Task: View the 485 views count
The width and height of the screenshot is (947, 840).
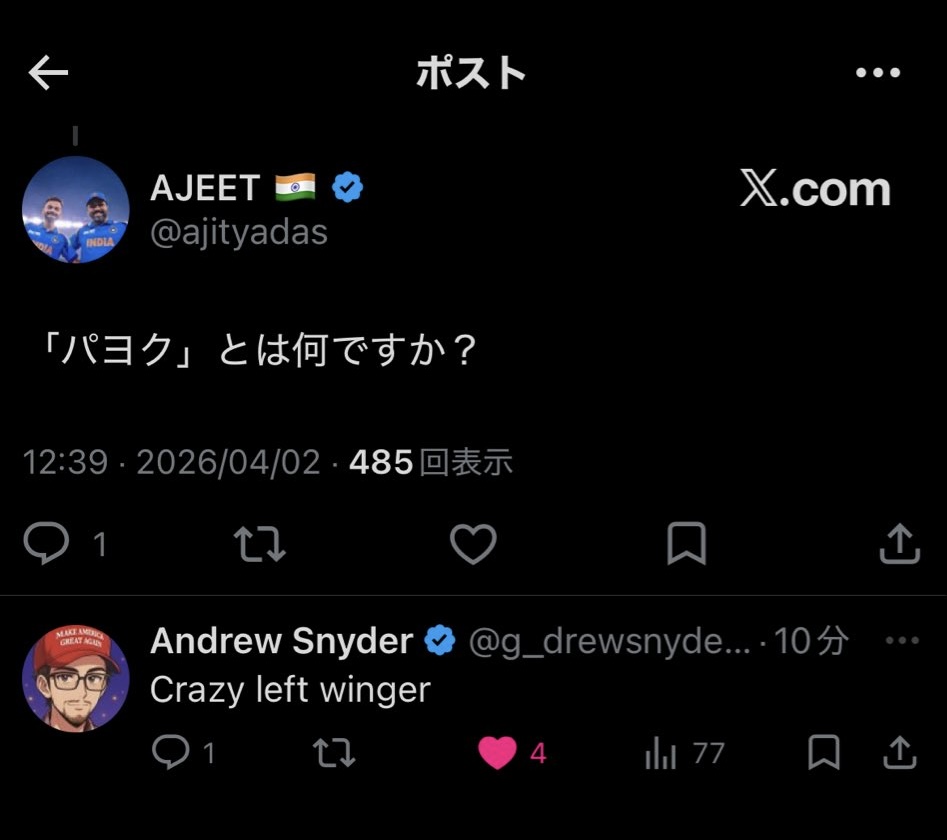Action: point(431,463)
